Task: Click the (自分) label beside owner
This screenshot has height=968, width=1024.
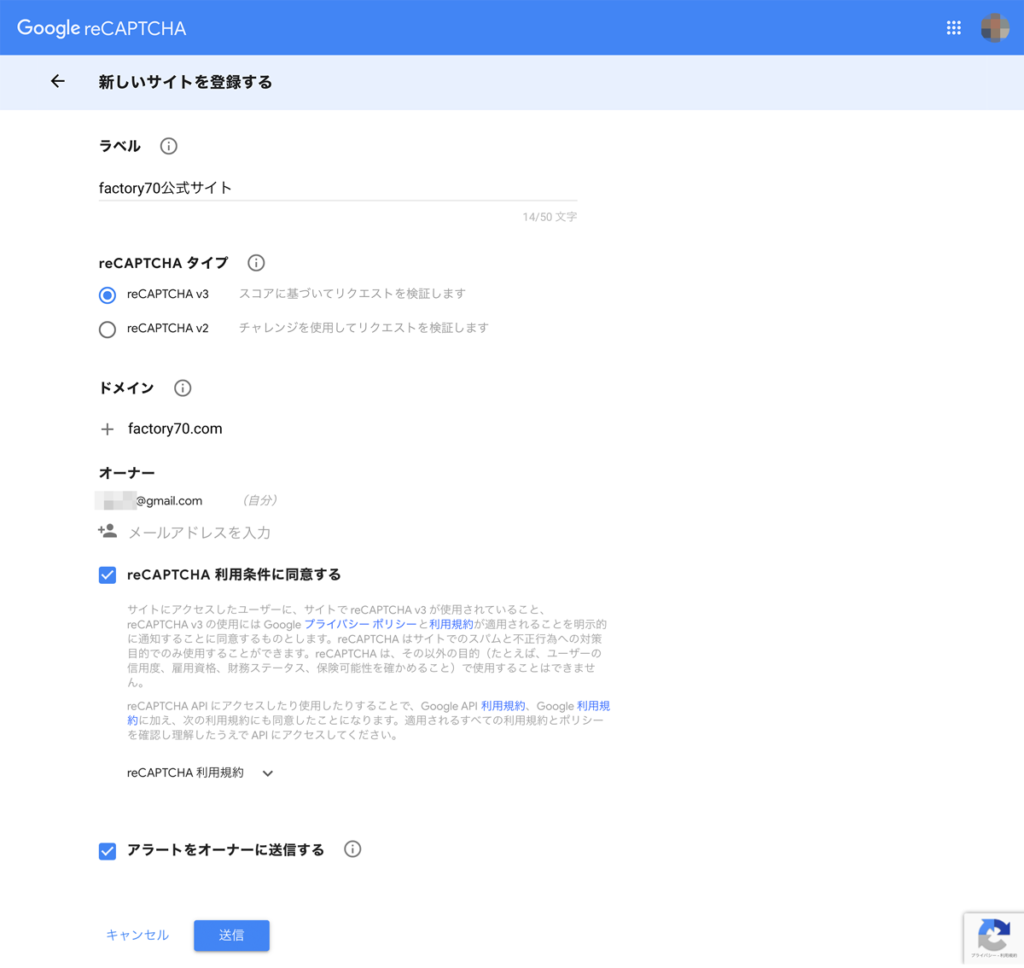Action: click(x=259, y=500)
